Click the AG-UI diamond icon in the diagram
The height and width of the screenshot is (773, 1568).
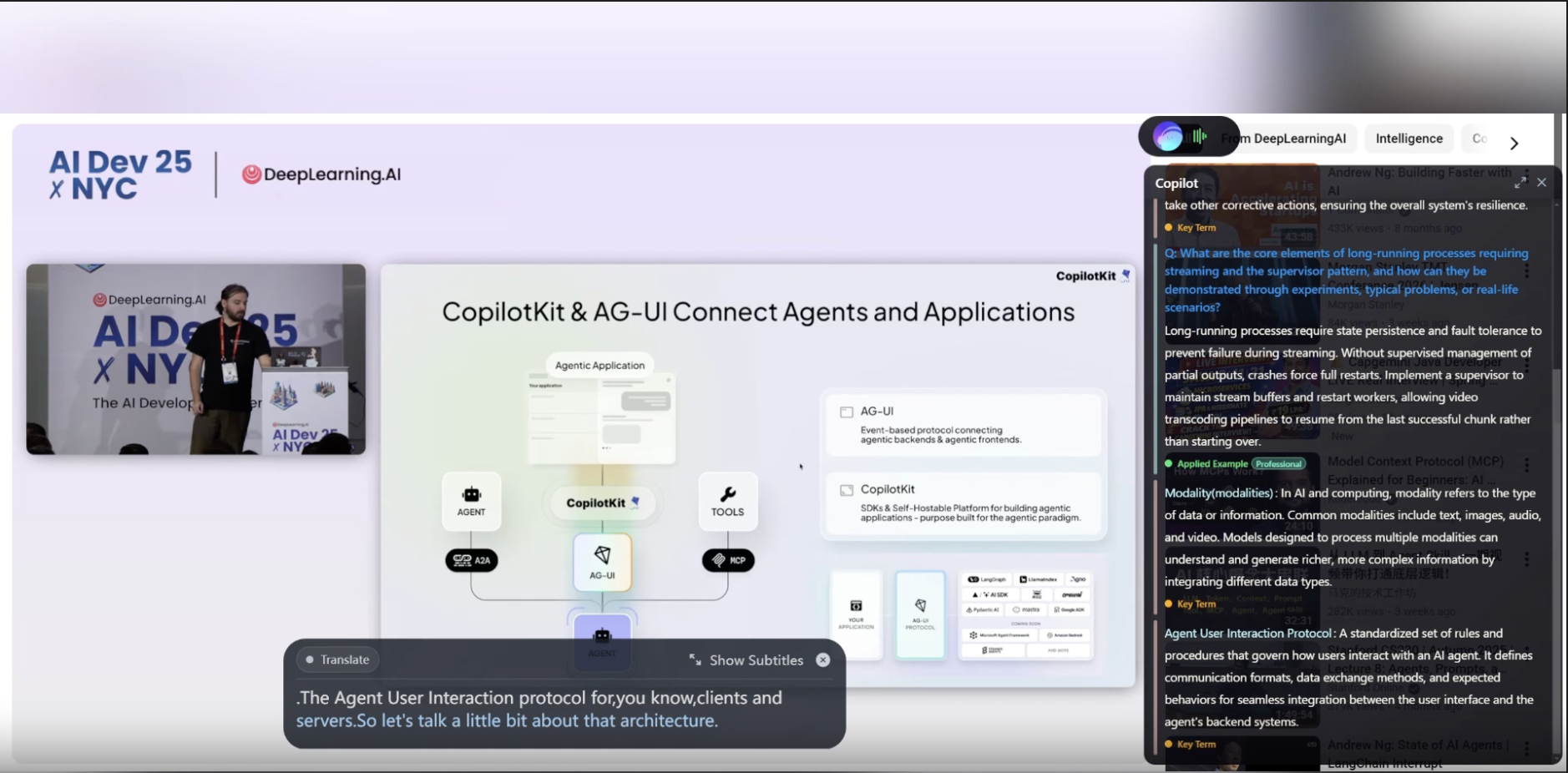click(602, 556)
